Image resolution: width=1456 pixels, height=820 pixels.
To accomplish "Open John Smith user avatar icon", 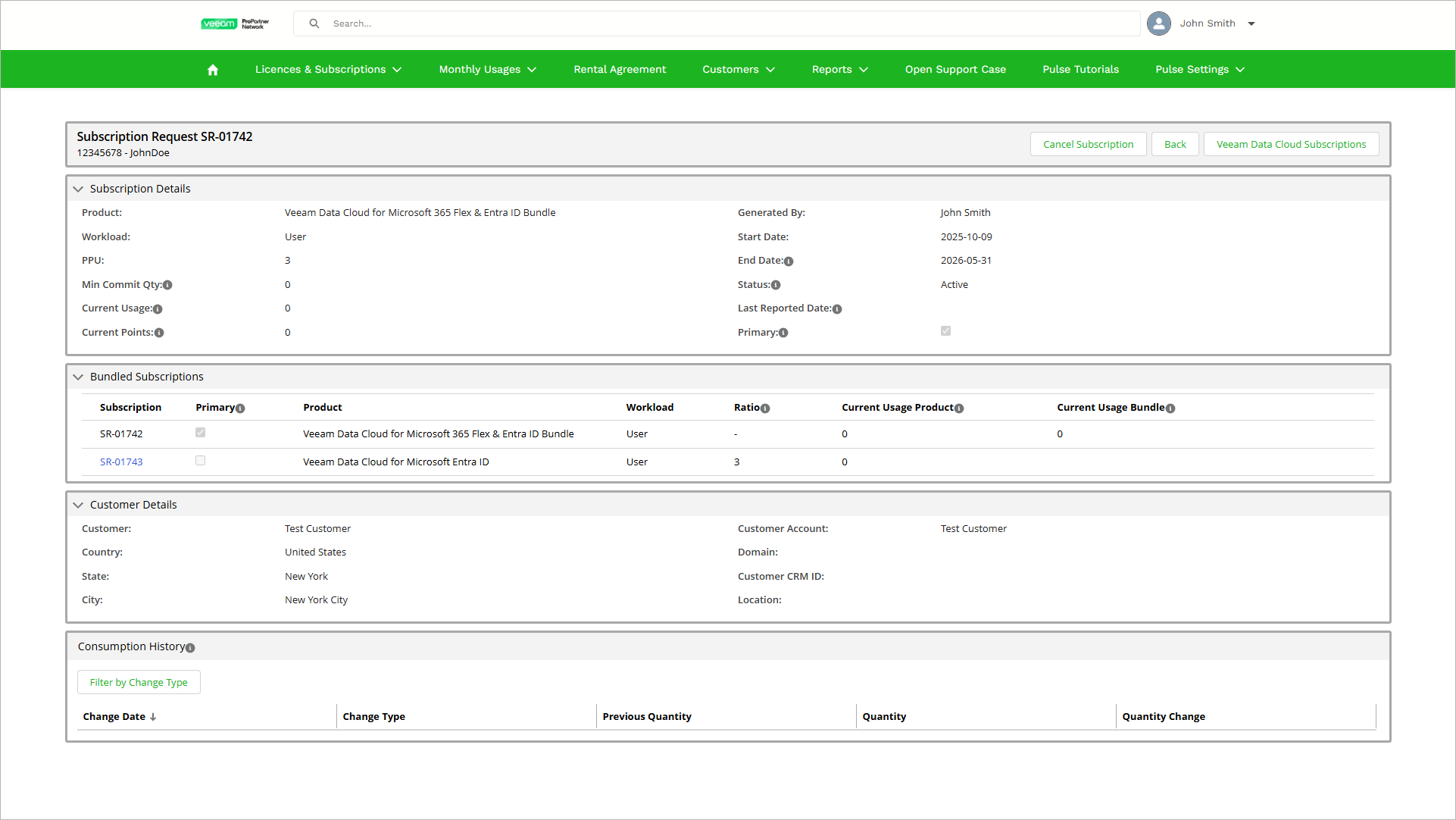I will 1158,23.
